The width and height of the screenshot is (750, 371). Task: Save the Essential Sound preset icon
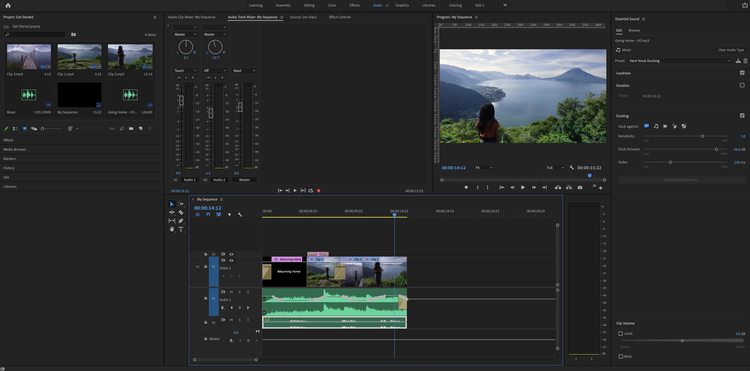pos(738,61)
